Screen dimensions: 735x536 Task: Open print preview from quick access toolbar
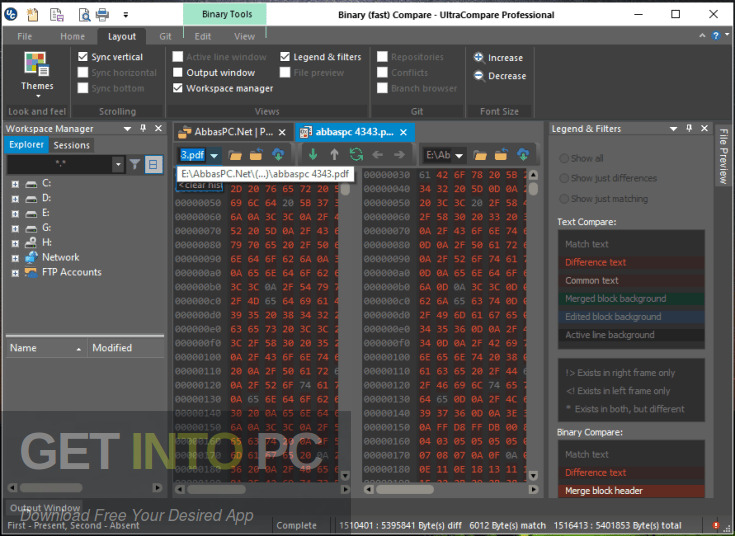(84, 15)
